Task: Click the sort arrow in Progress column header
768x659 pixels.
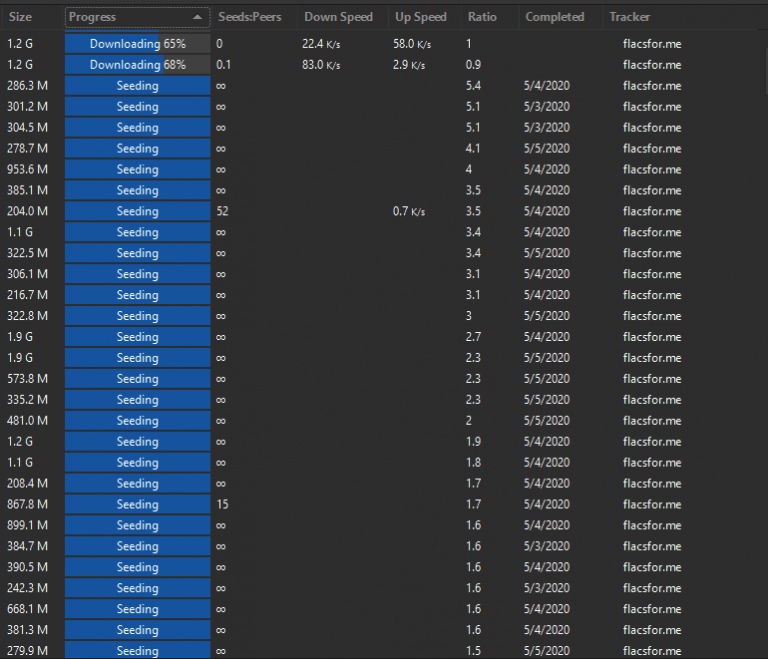Action: pyautogui.click(x=198, y=17)
